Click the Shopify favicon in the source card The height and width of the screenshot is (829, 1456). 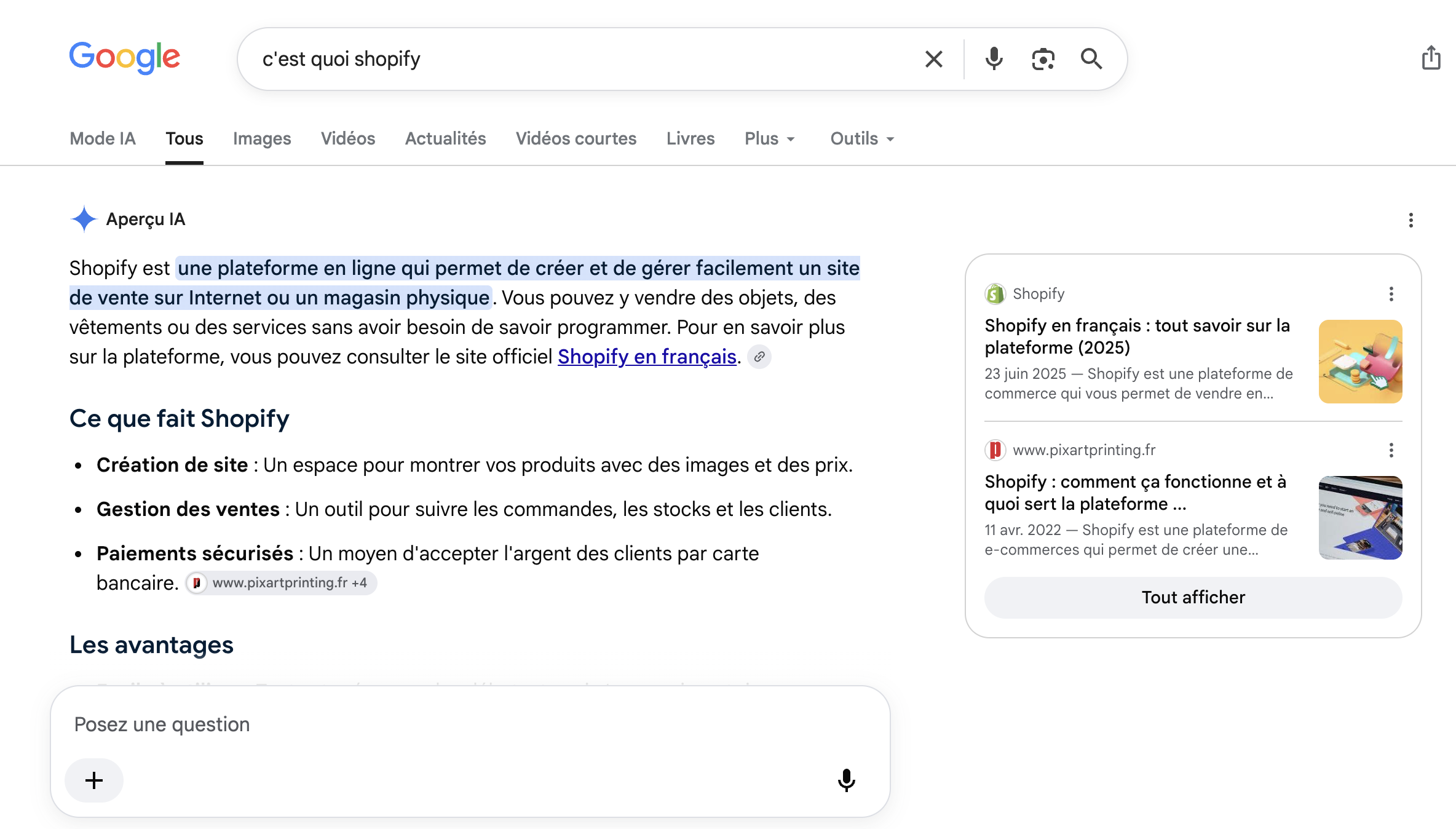click(995, 294)
